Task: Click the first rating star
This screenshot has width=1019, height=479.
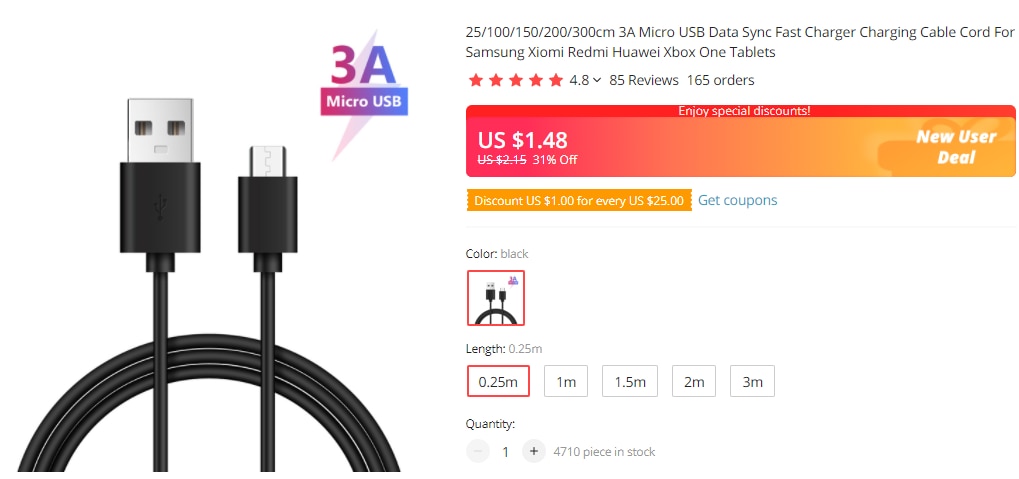Action: click(x=476, y=81)
